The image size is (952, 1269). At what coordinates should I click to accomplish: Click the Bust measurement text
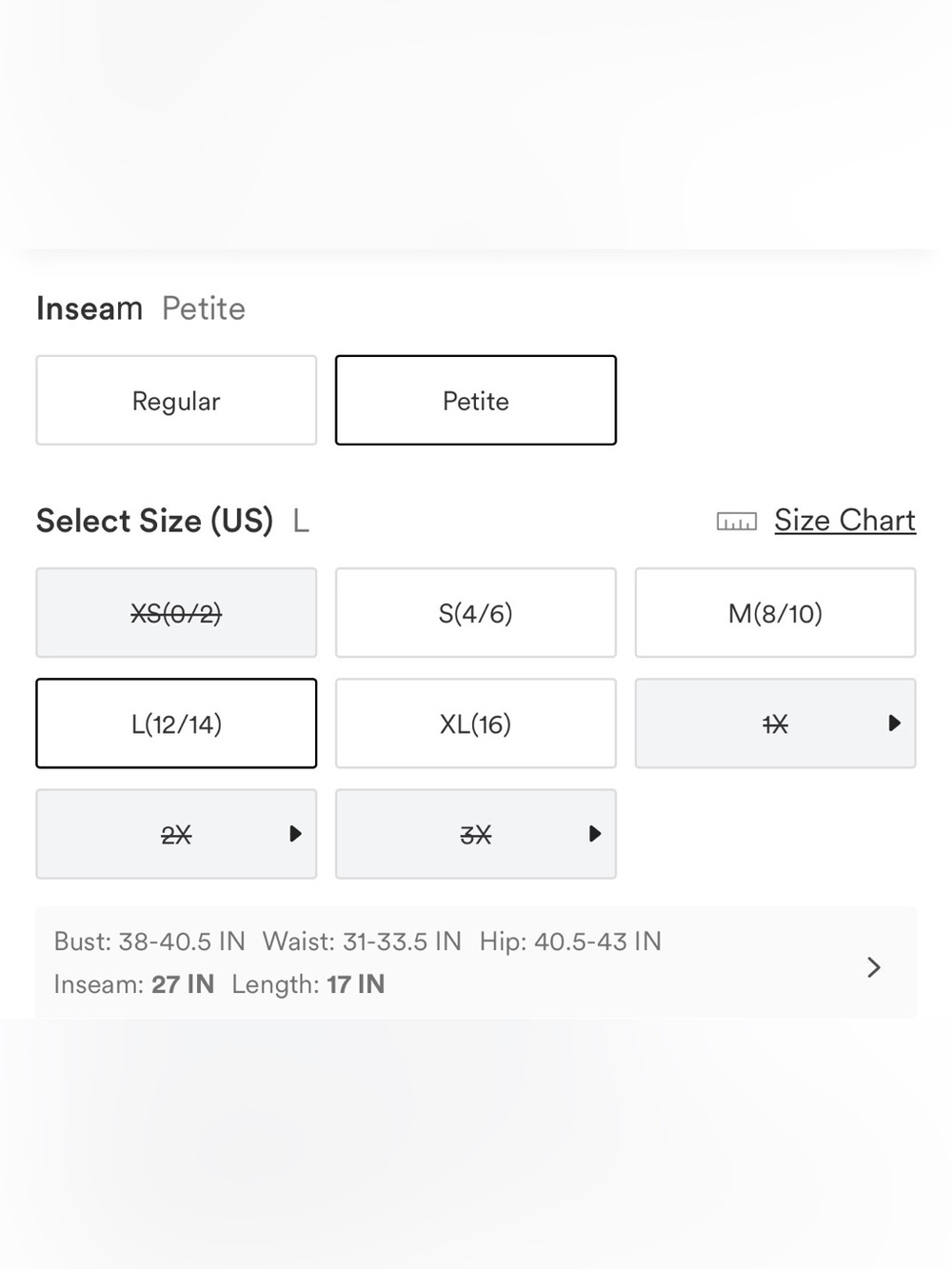[149, 942]
